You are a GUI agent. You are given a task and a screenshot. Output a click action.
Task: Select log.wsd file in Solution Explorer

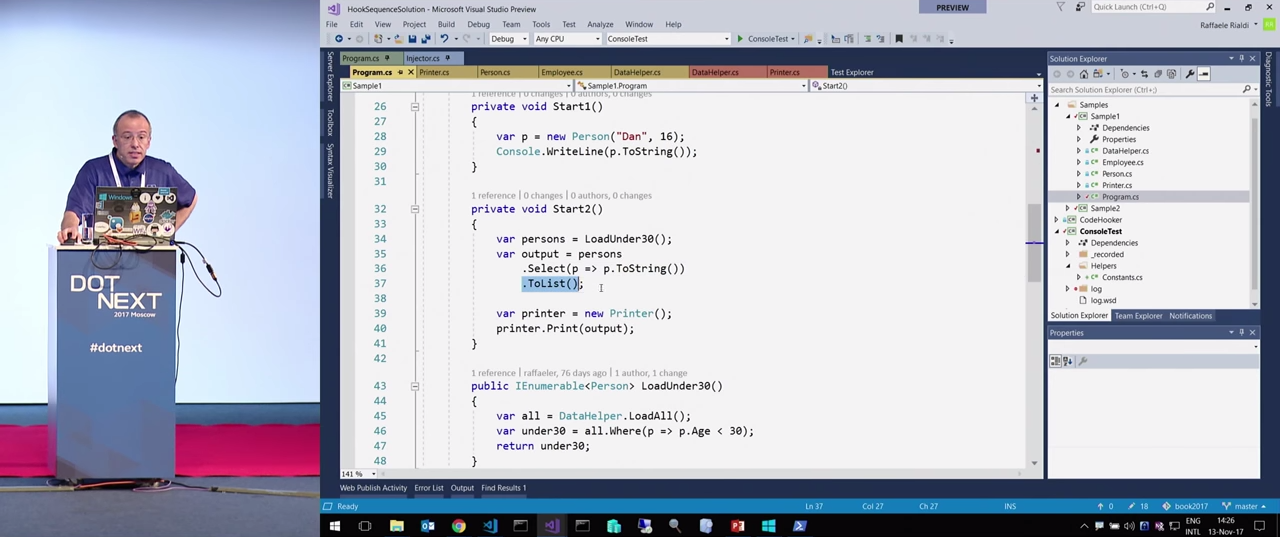coord(1103,301)
